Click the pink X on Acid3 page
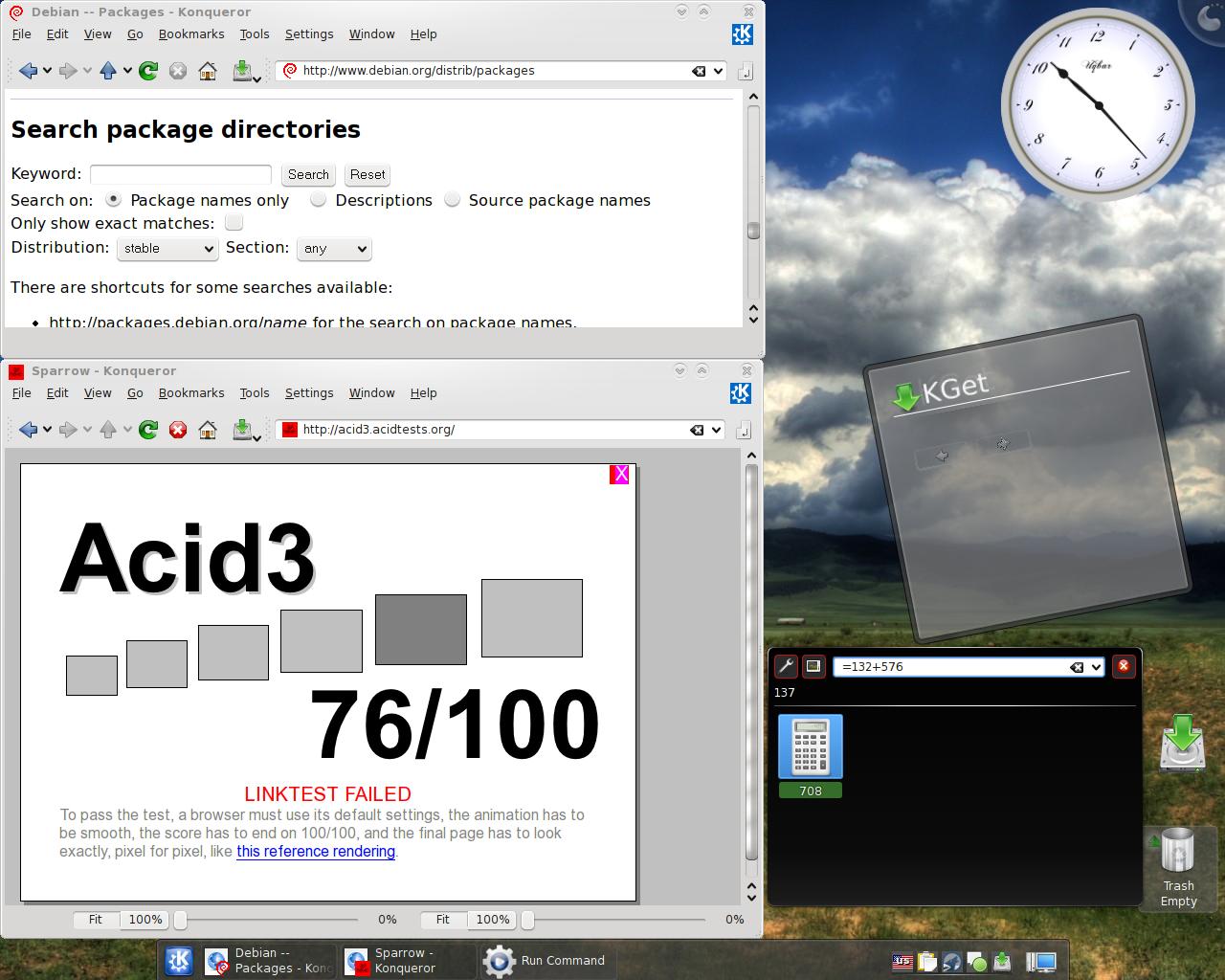The height and width of the screenshot is (980, 1225). click(x=619, y=474)
